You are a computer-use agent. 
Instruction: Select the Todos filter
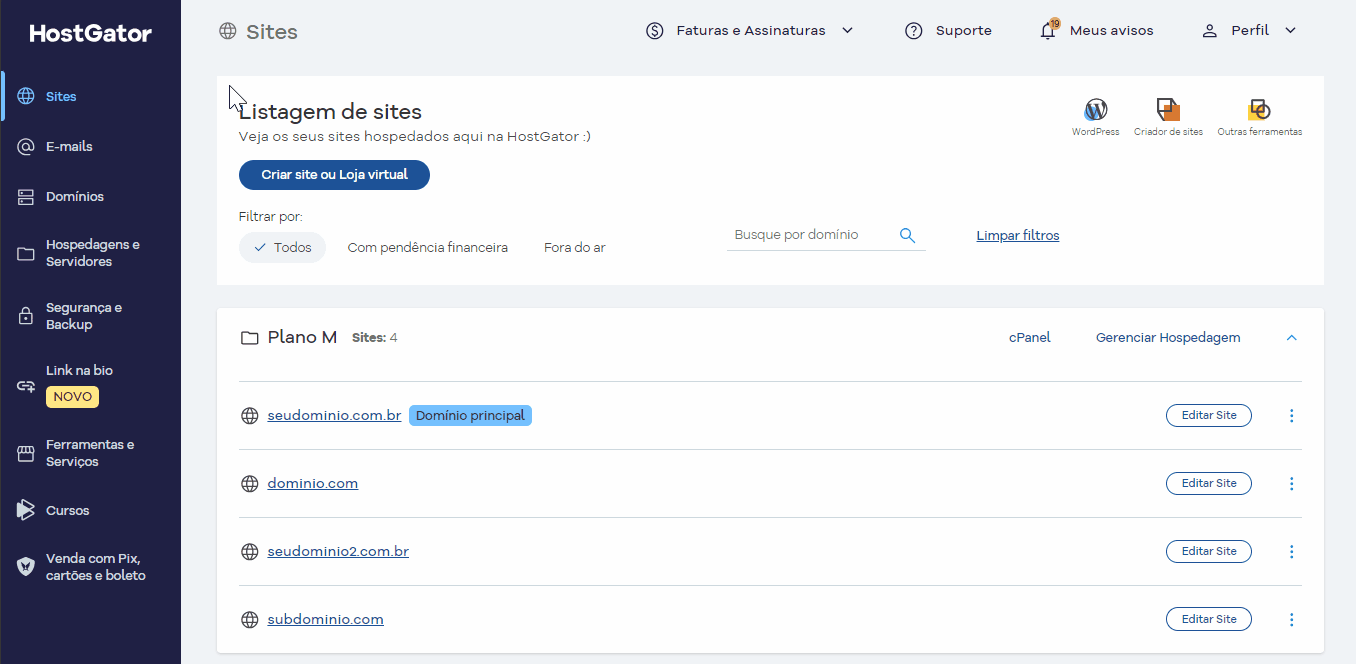pos(282,247)
